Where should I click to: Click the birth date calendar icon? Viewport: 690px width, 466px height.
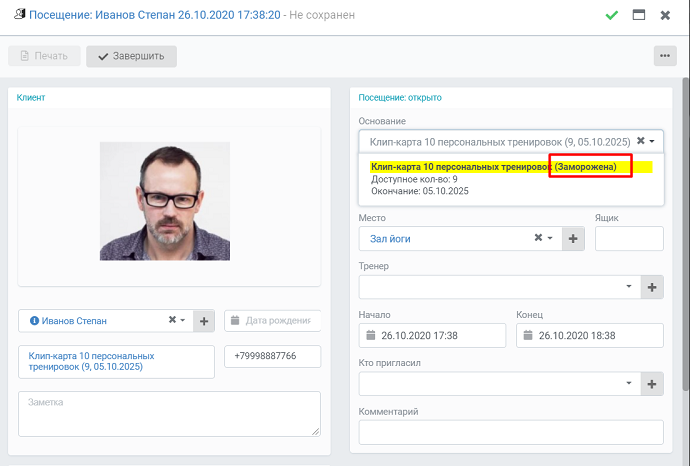tap(235, 320)
